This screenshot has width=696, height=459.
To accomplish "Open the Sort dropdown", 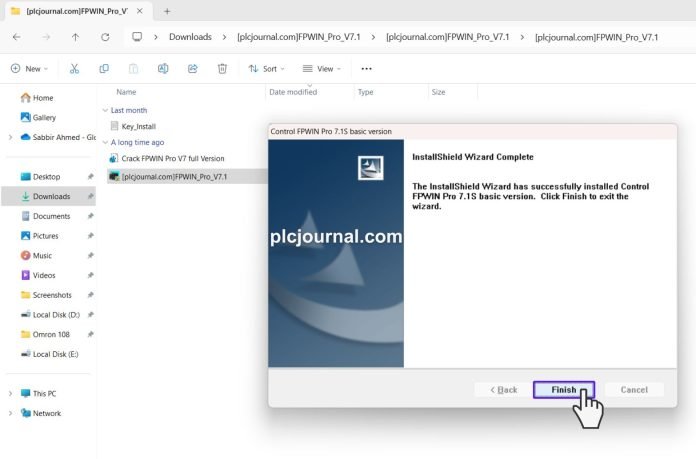I will (x=267, y=69).
